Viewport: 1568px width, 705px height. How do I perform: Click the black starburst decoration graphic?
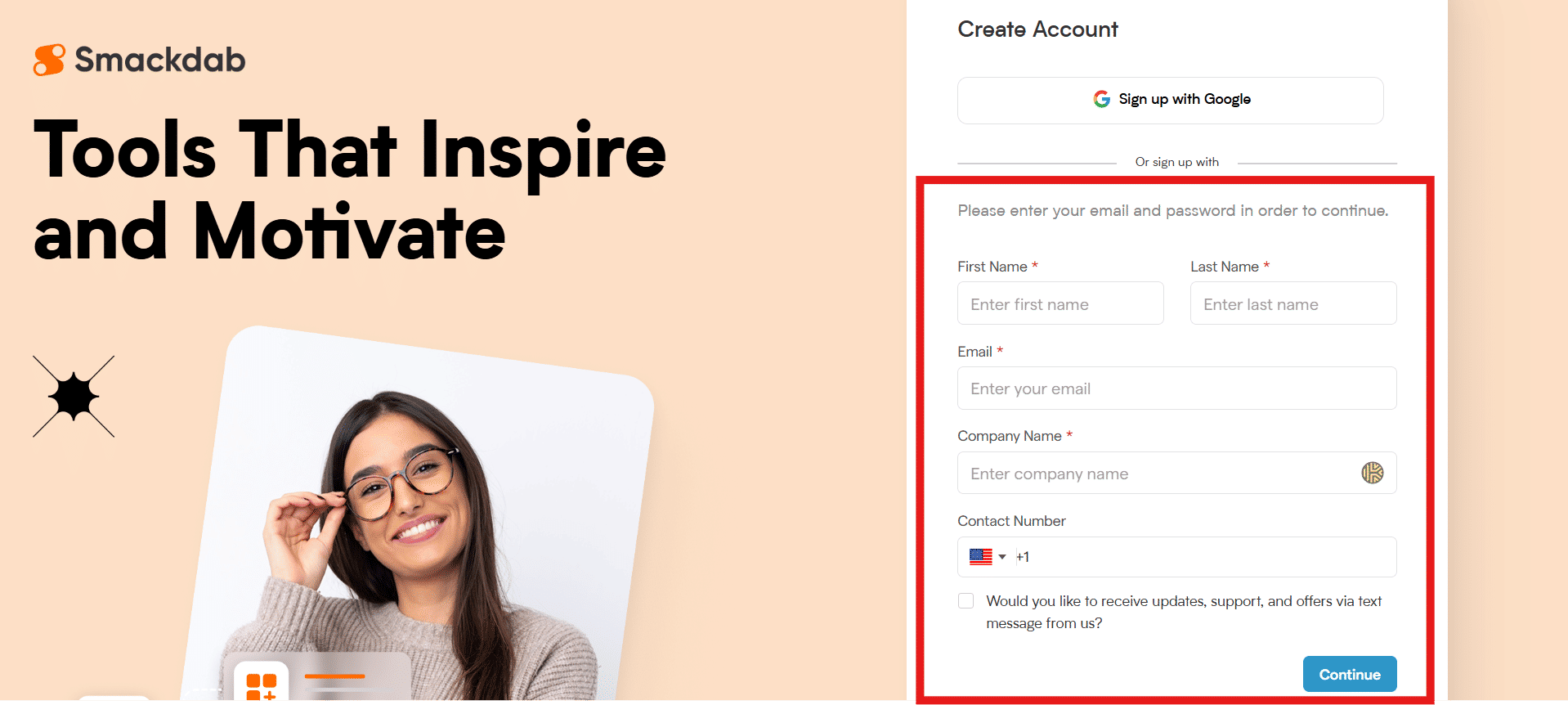tap(74, 397)
